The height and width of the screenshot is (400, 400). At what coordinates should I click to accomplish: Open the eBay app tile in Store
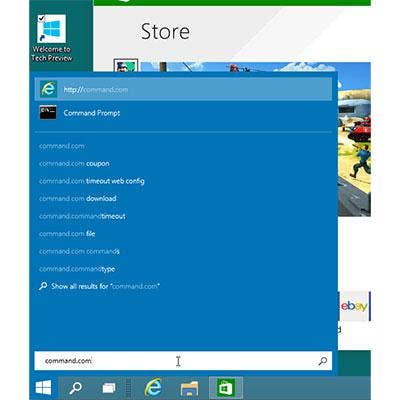[354, 306]
